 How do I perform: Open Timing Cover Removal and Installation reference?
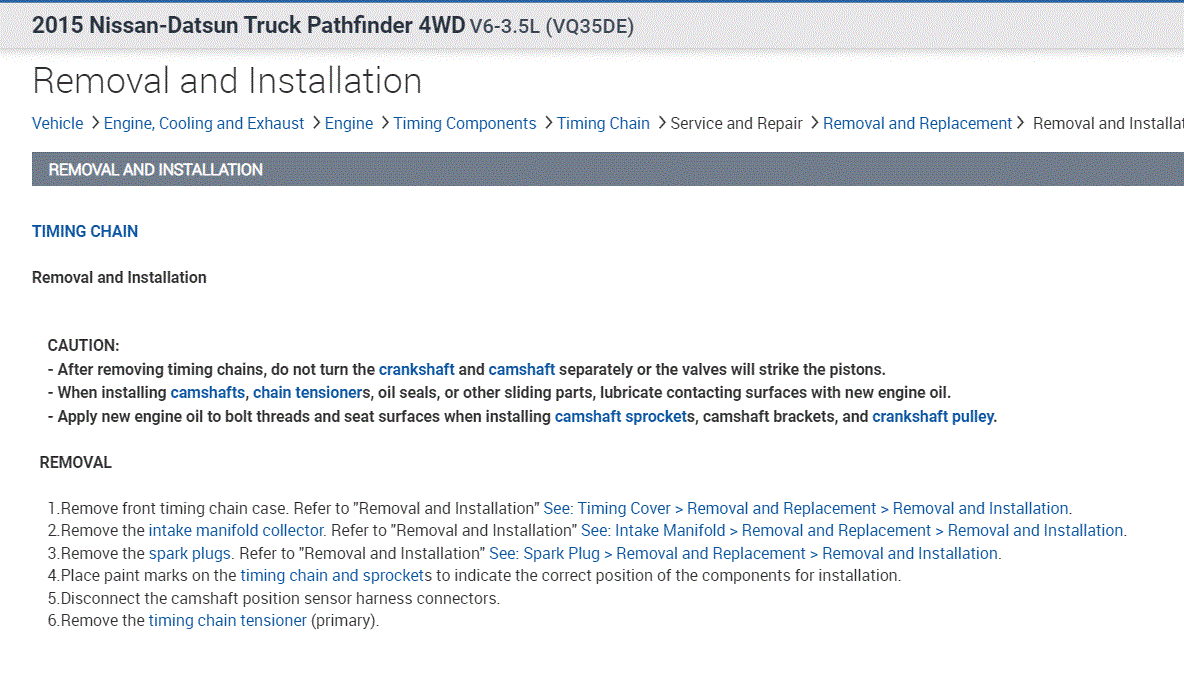[806, 508]
